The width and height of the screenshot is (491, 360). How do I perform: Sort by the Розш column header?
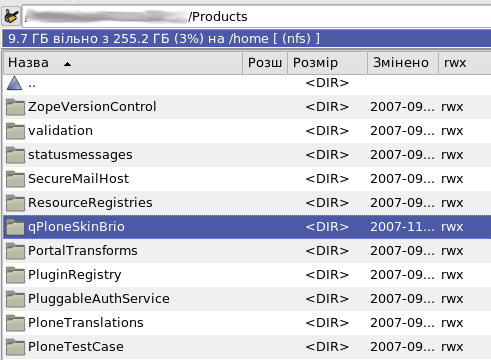[265, 63]
